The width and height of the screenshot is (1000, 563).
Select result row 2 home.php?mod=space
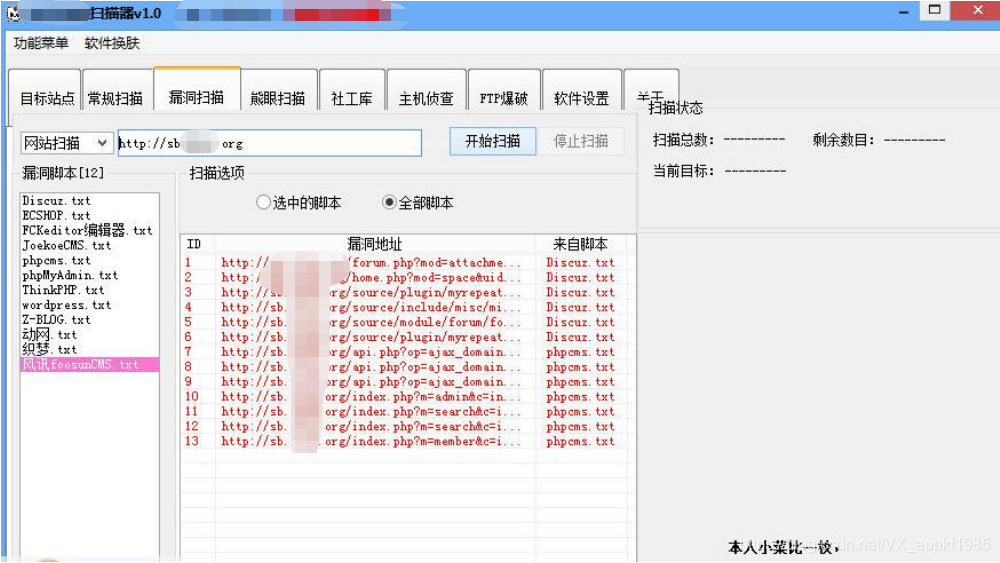(408, 277)
